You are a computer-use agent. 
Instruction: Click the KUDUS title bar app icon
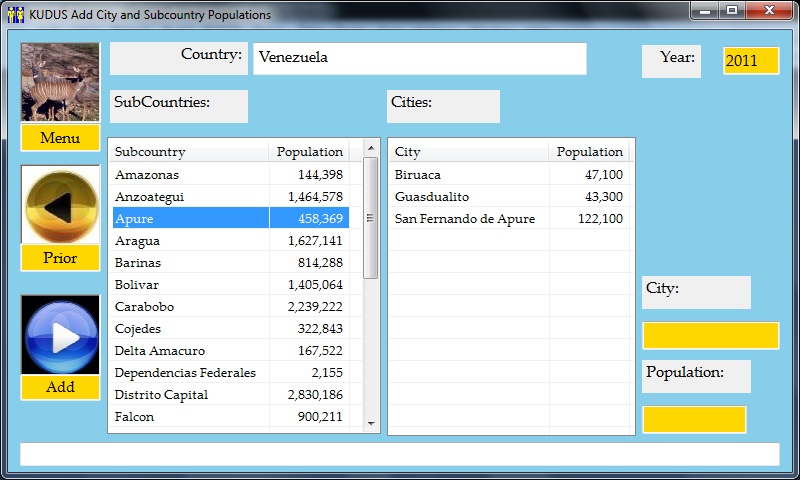[x=15, y=15]
